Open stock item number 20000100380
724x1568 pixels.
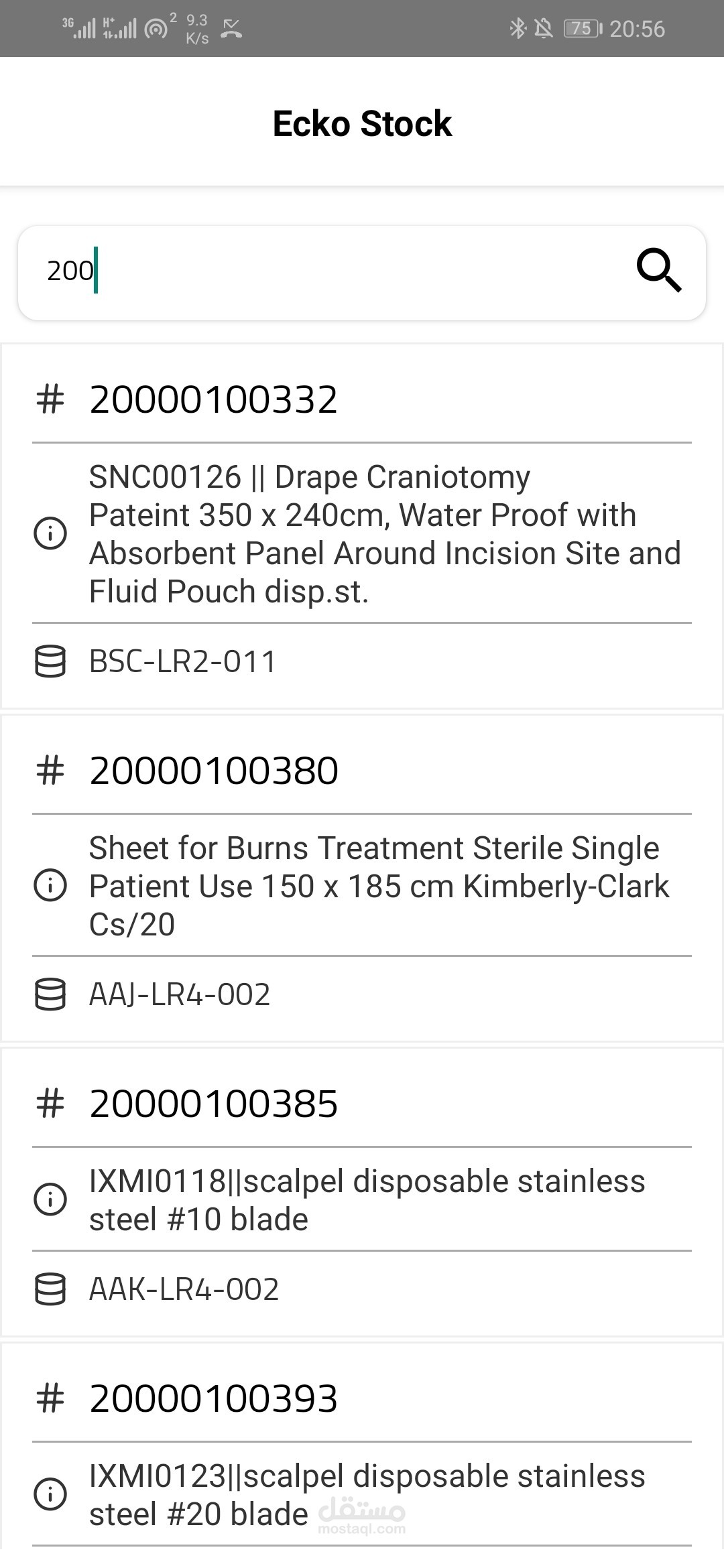tap(214, 771)
